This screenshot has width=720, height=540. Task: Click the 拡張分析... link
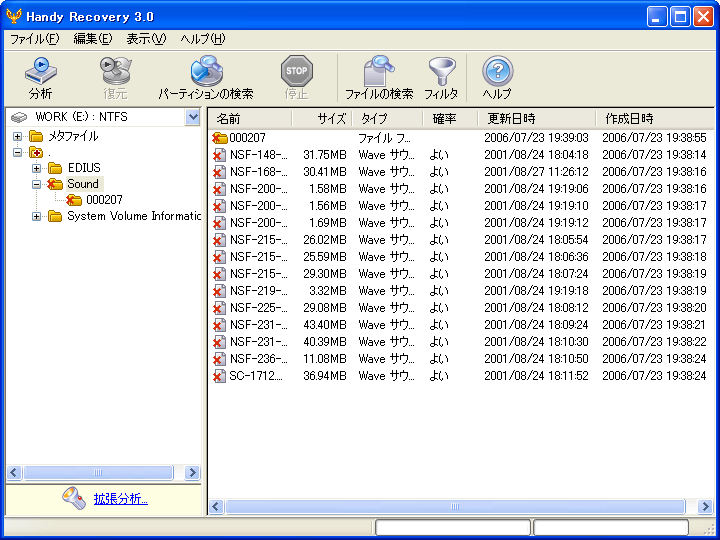[x=121, y=499]
